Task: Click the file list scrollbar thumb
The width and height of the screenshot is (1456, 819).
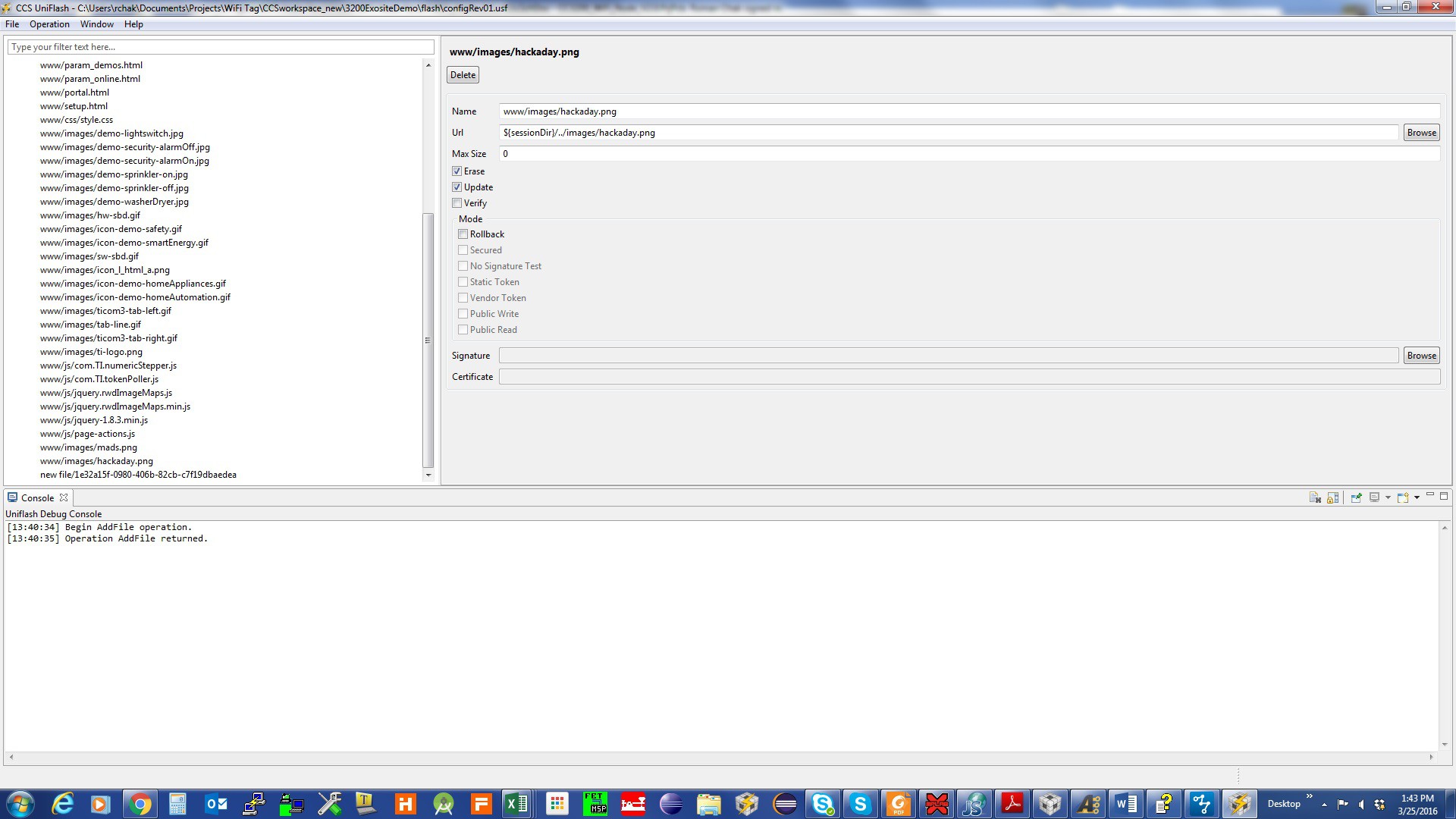Action: pyautogui.click(x=428, y=340)
